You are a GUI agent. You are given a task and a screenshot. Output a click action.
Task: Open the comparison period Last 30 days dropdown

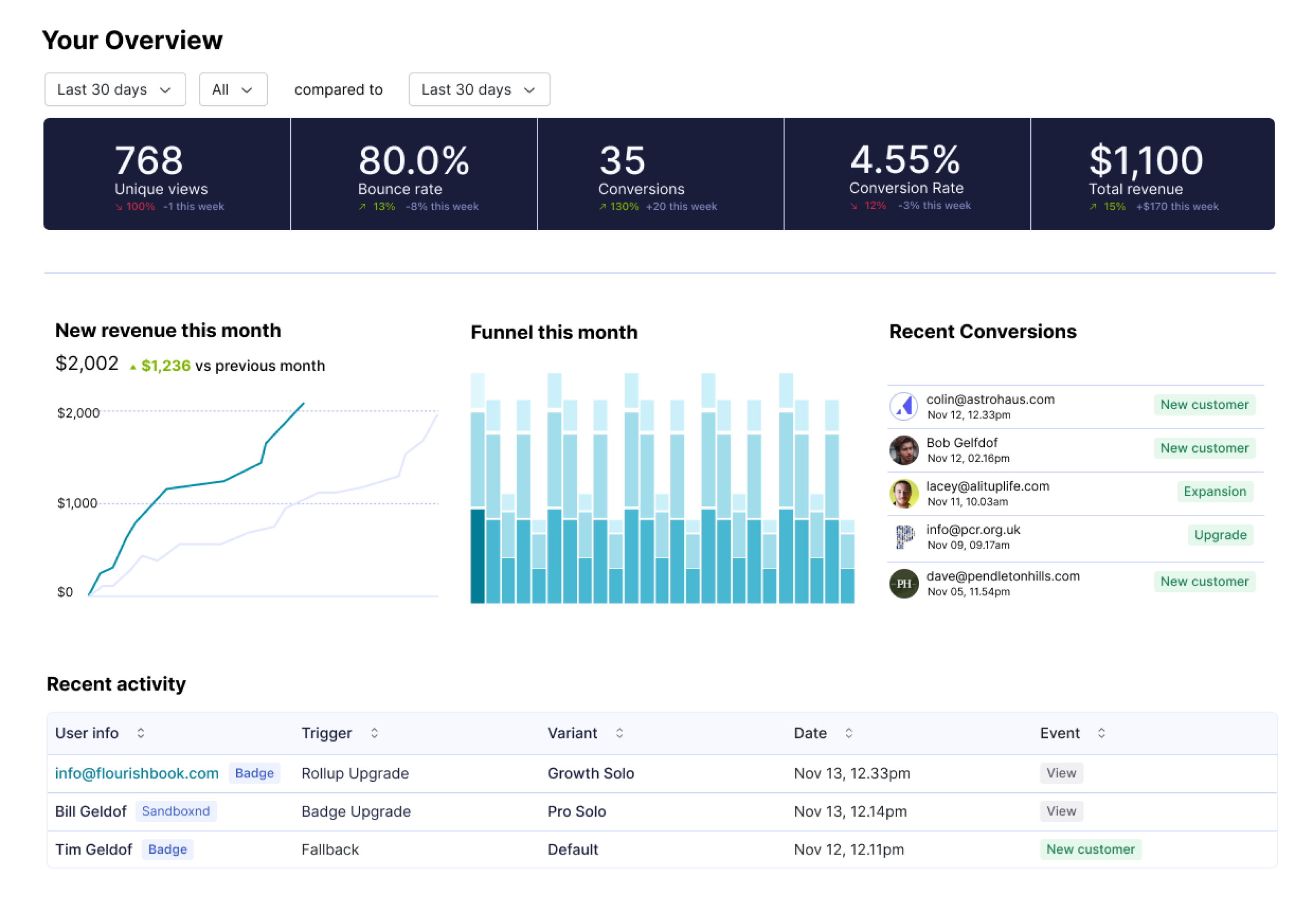[x=479, y=90]
